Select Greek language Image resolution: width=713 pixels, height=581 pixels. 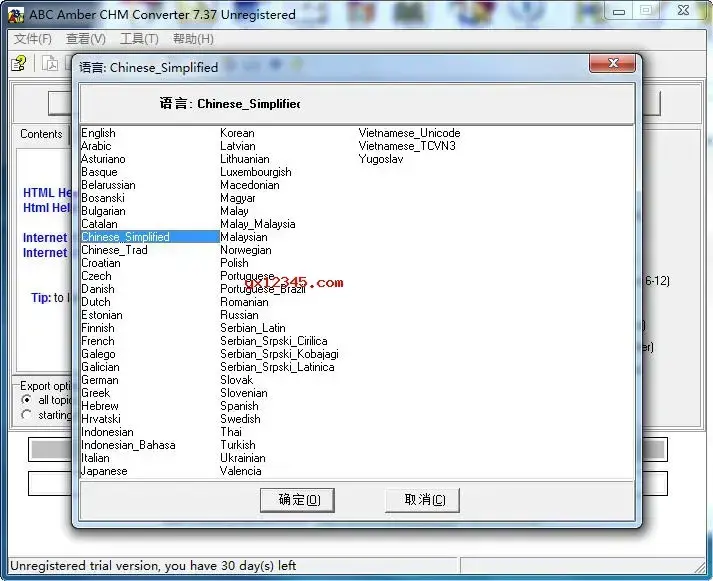(x=95, y=393)
